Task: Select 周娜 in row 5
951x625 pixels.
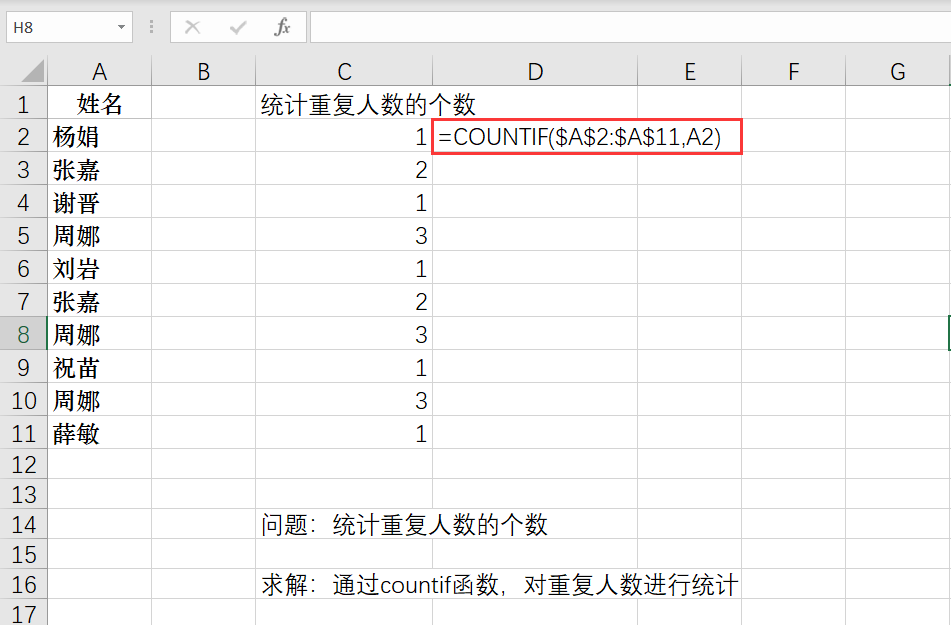Action: pos(99,235)
